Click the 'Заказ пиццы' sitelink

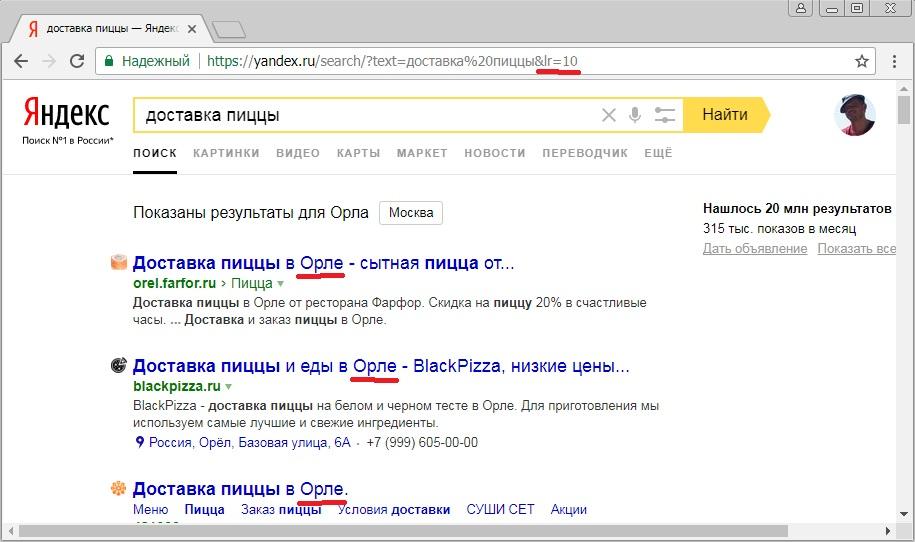click(x=281, y=509)
